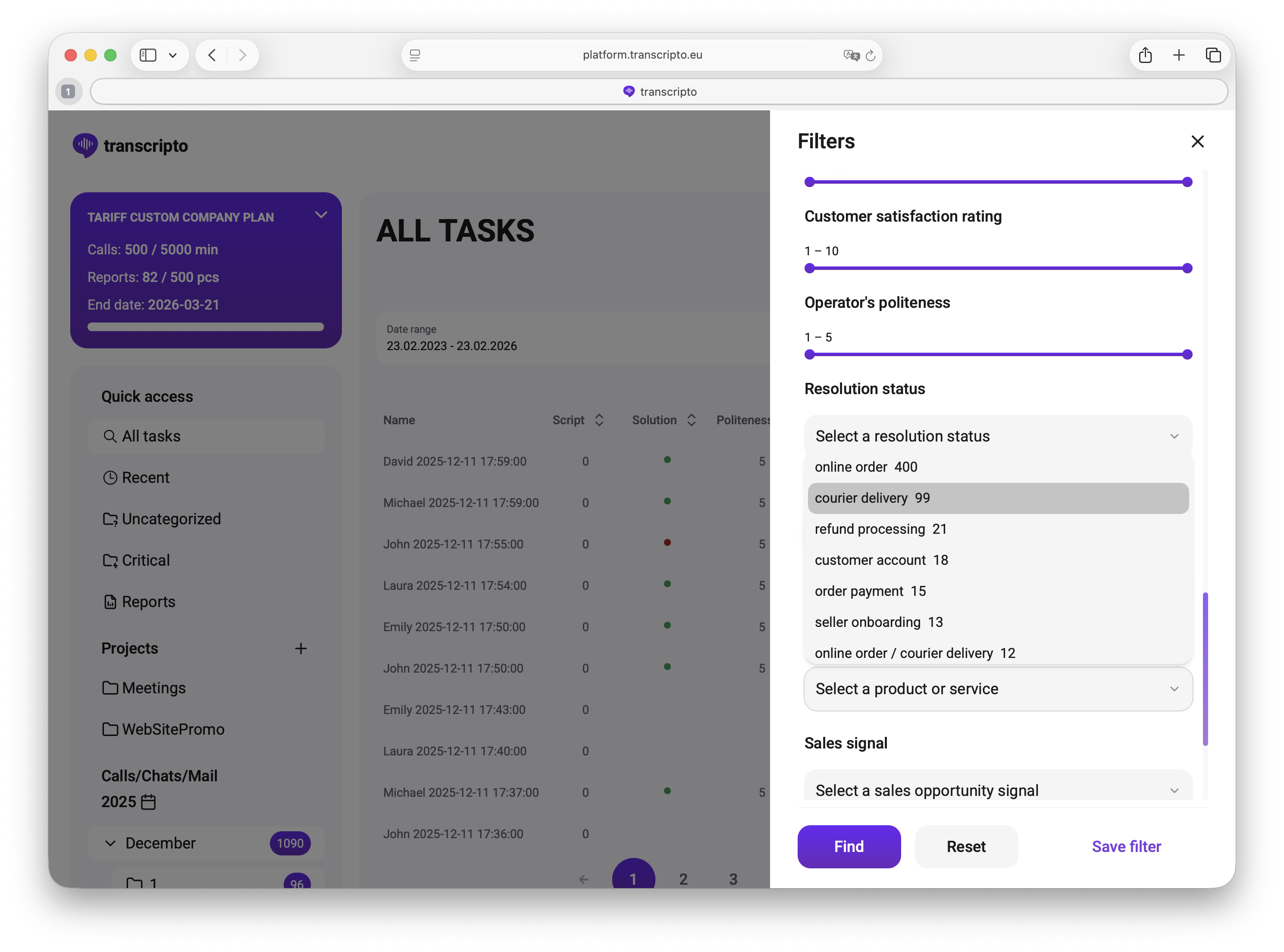1284x952 pixels.
Task: Close the Filters panel with X icon
Action: pos(1197,141)
